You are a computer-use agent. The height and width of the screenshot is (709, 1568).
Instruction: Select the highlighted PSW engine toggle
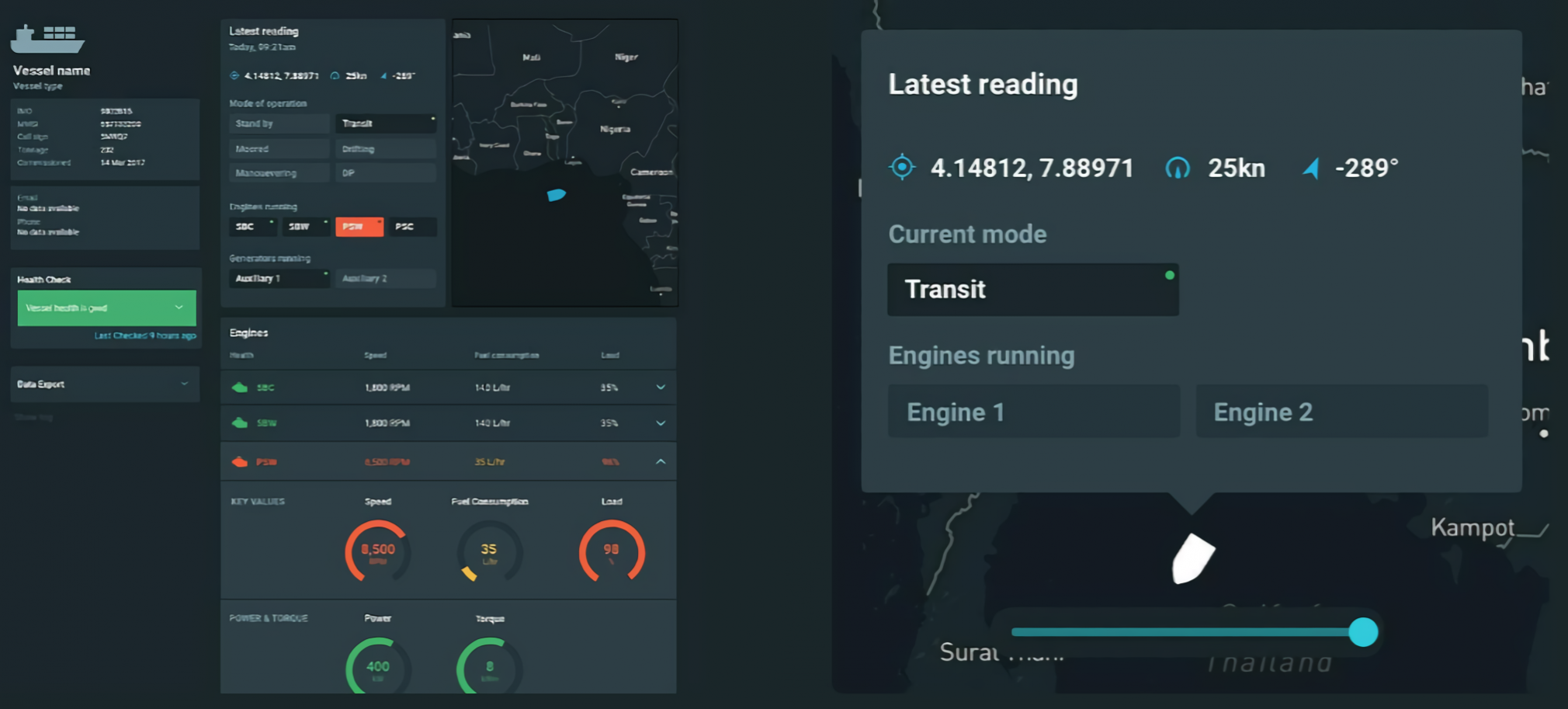pyautogui.click(x=359, y=227)
